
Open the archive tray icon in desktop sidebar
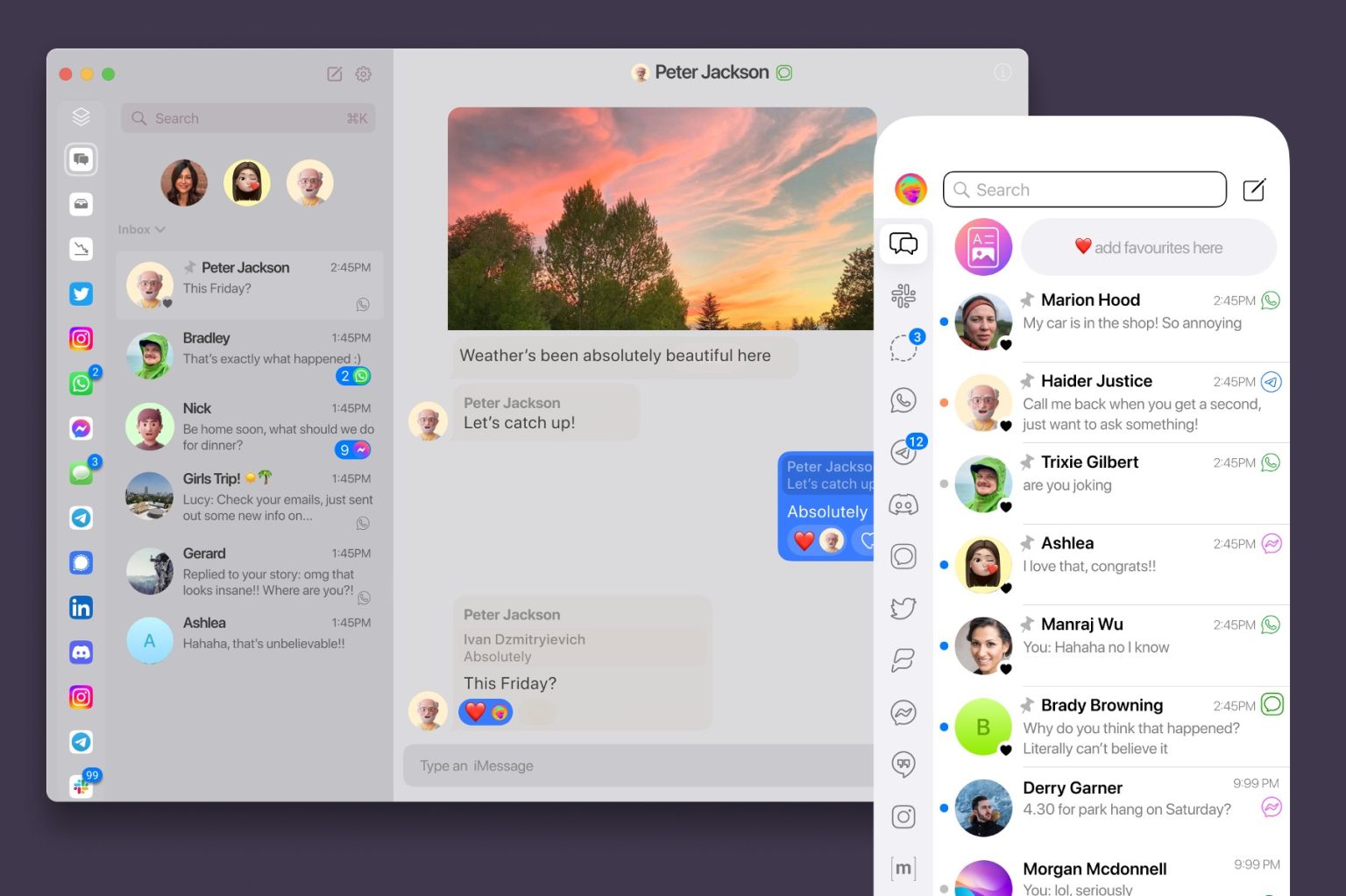(x=81, y=204)
